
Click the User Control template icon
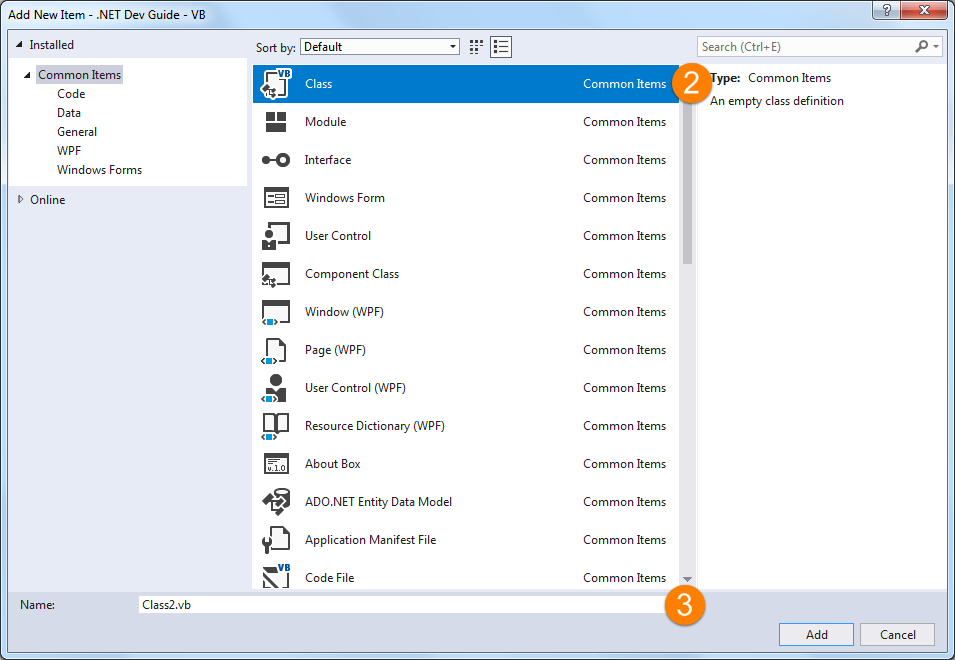coord(276,236)
